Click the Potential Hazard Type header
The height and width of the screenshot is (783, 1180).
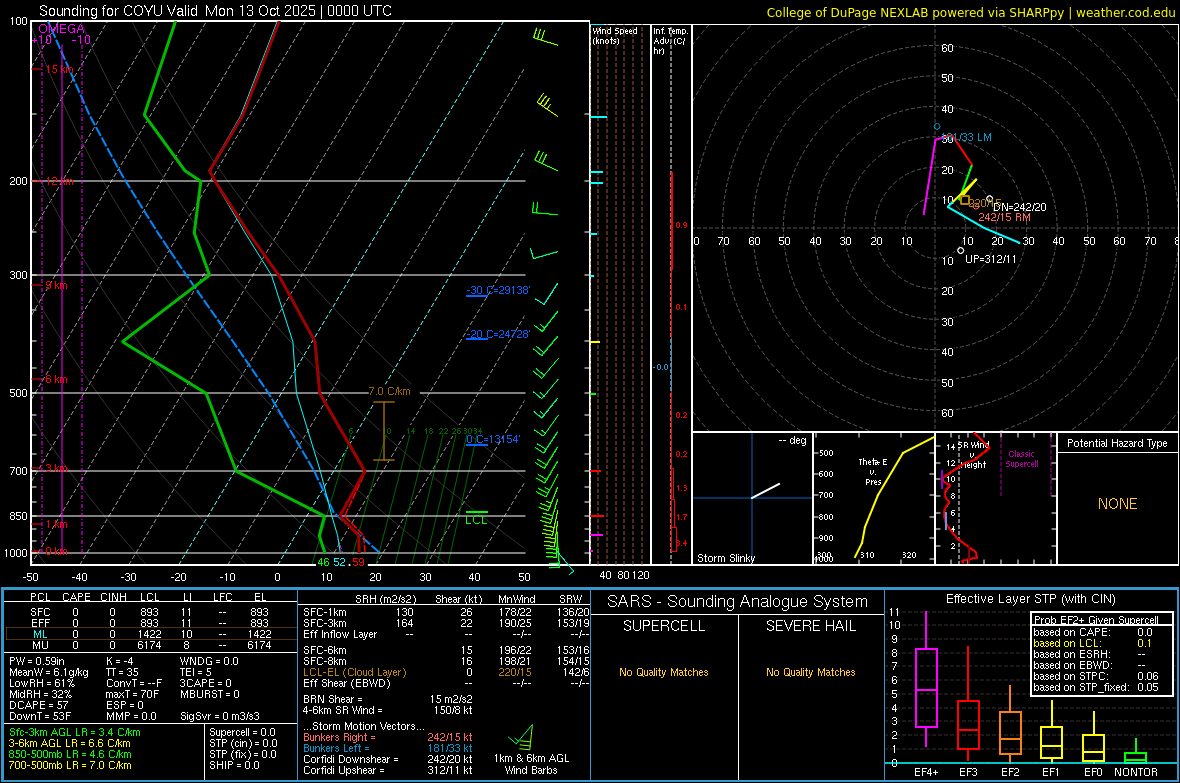click(x=1117, y=443)
